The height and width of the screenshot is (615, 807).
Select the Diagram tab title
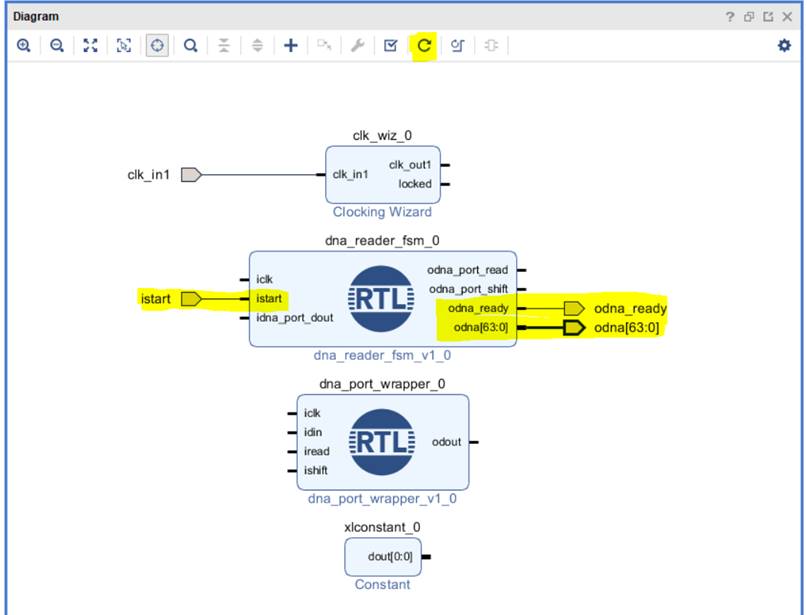click(x=35, y=17)
